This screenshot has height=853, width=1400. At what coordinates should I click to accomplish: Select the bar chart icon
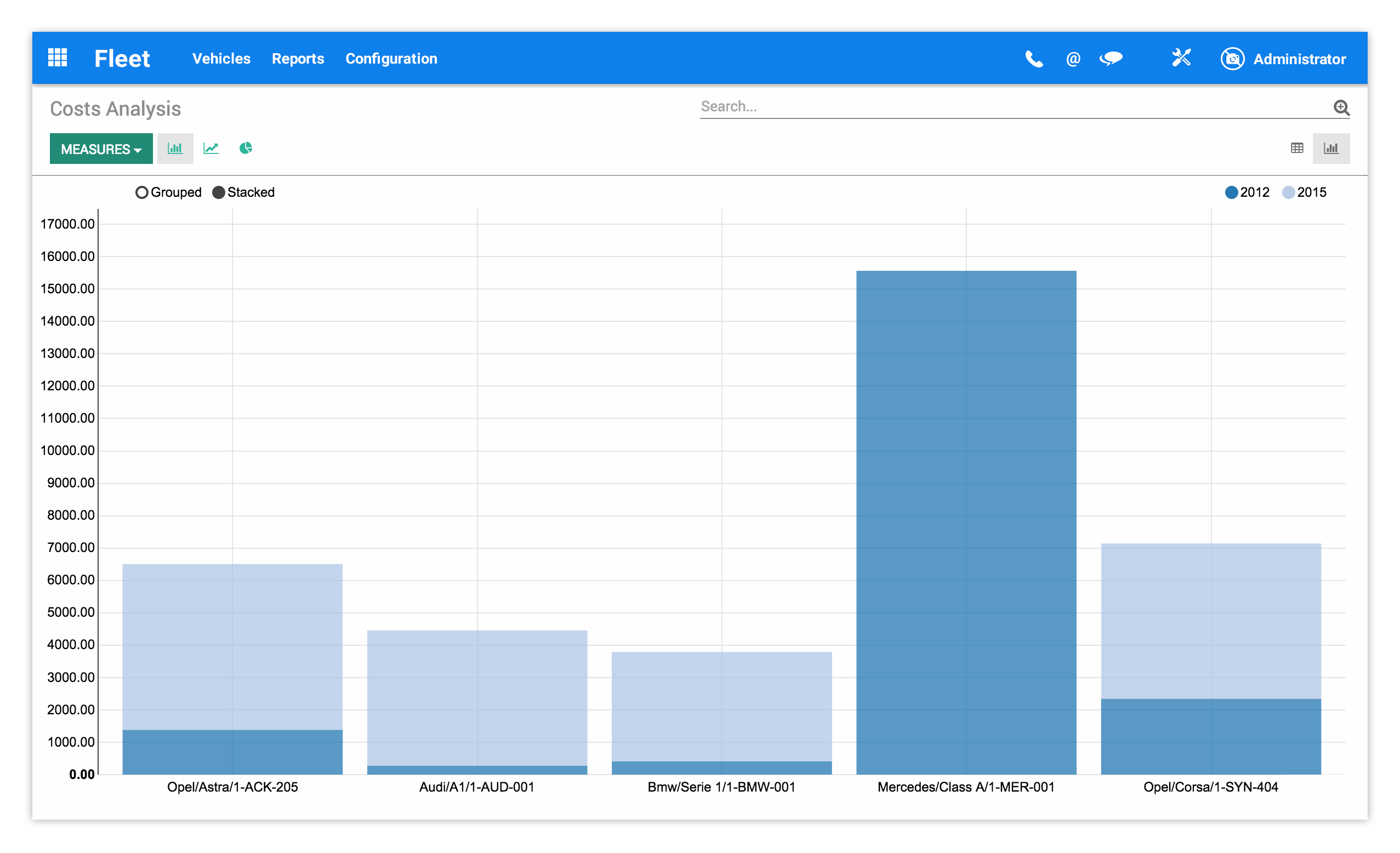pos(175,149)
